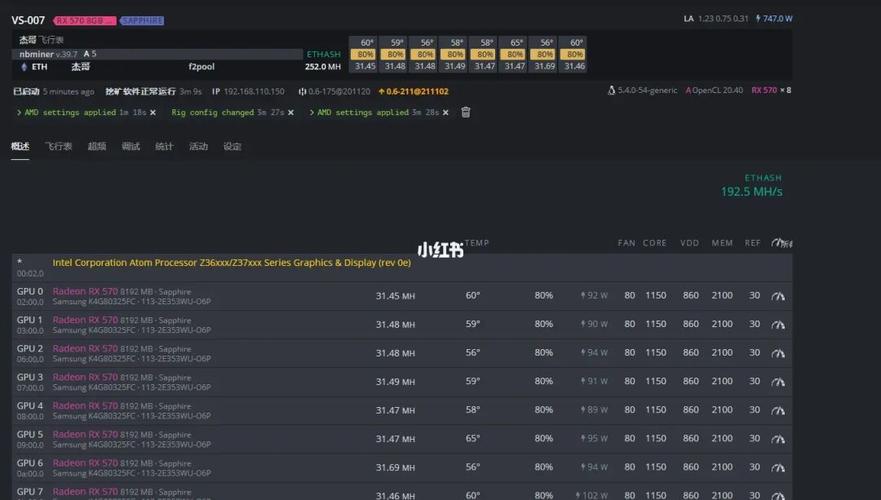
Task: Open overclock gauge for GPU 5
Action: tap(778, 438)
